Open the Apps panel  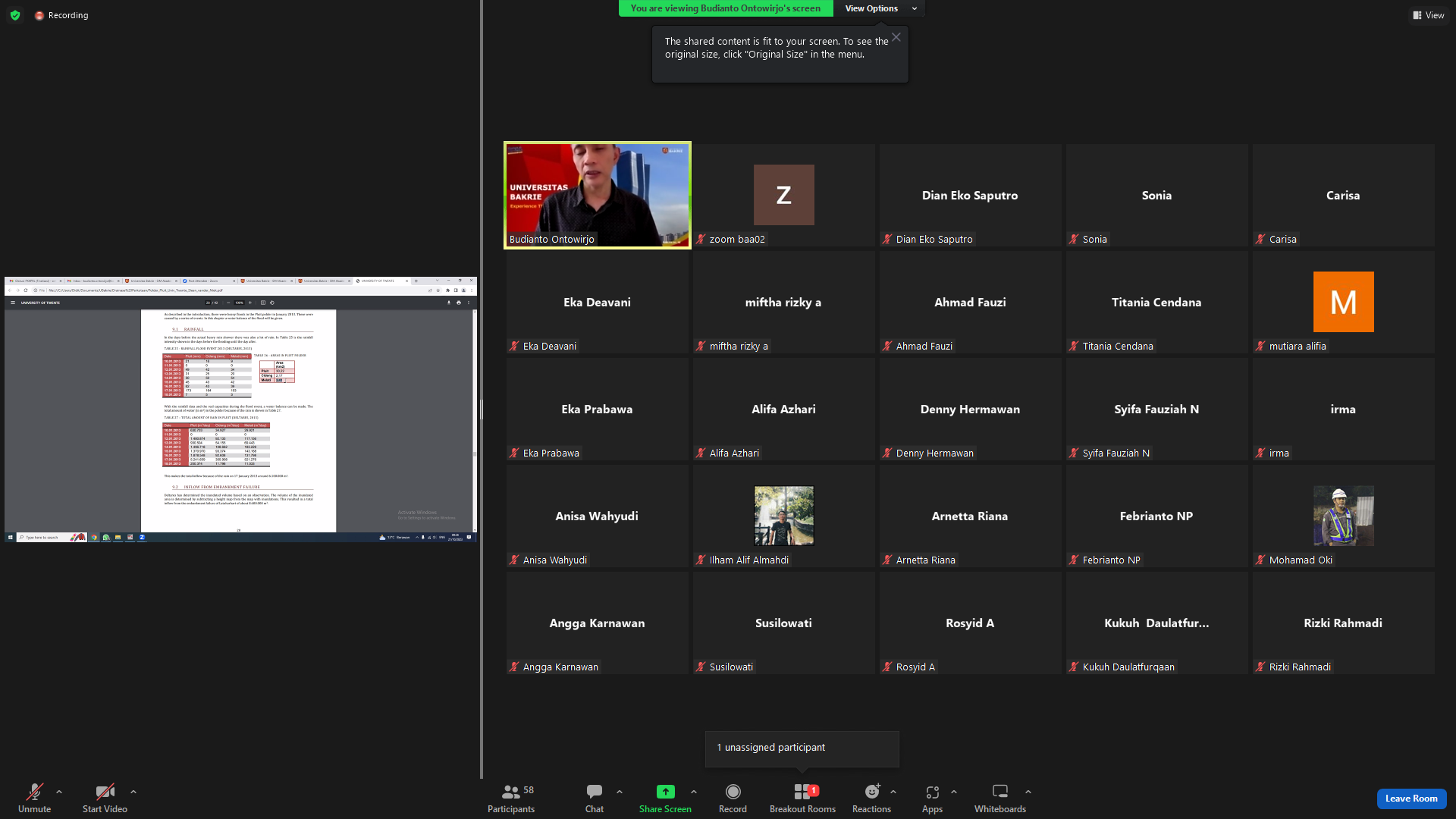coord(932,798)
